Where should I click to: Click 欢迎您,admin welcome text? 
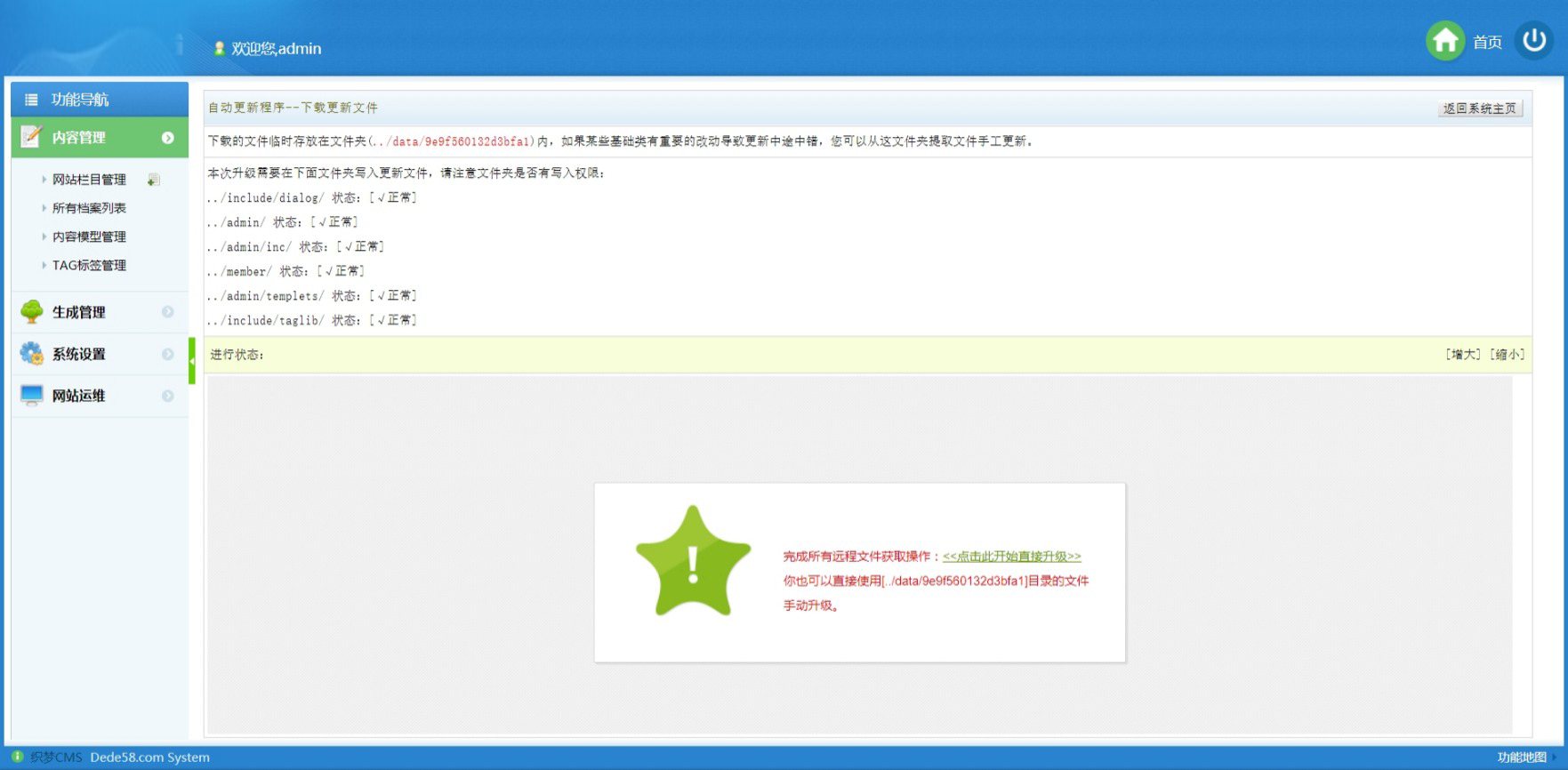coord(277,49)
